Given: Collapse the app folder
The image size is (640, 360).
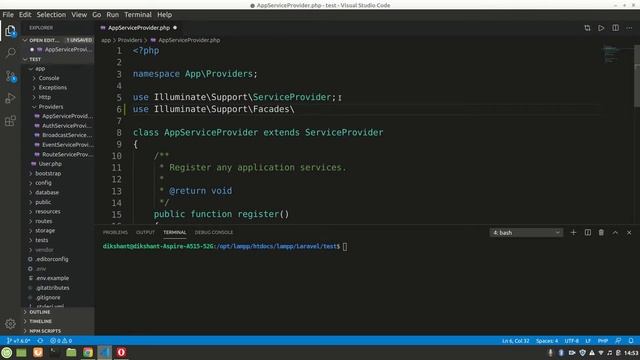Looking at the screenshot, I should click(x=58, y=69).
